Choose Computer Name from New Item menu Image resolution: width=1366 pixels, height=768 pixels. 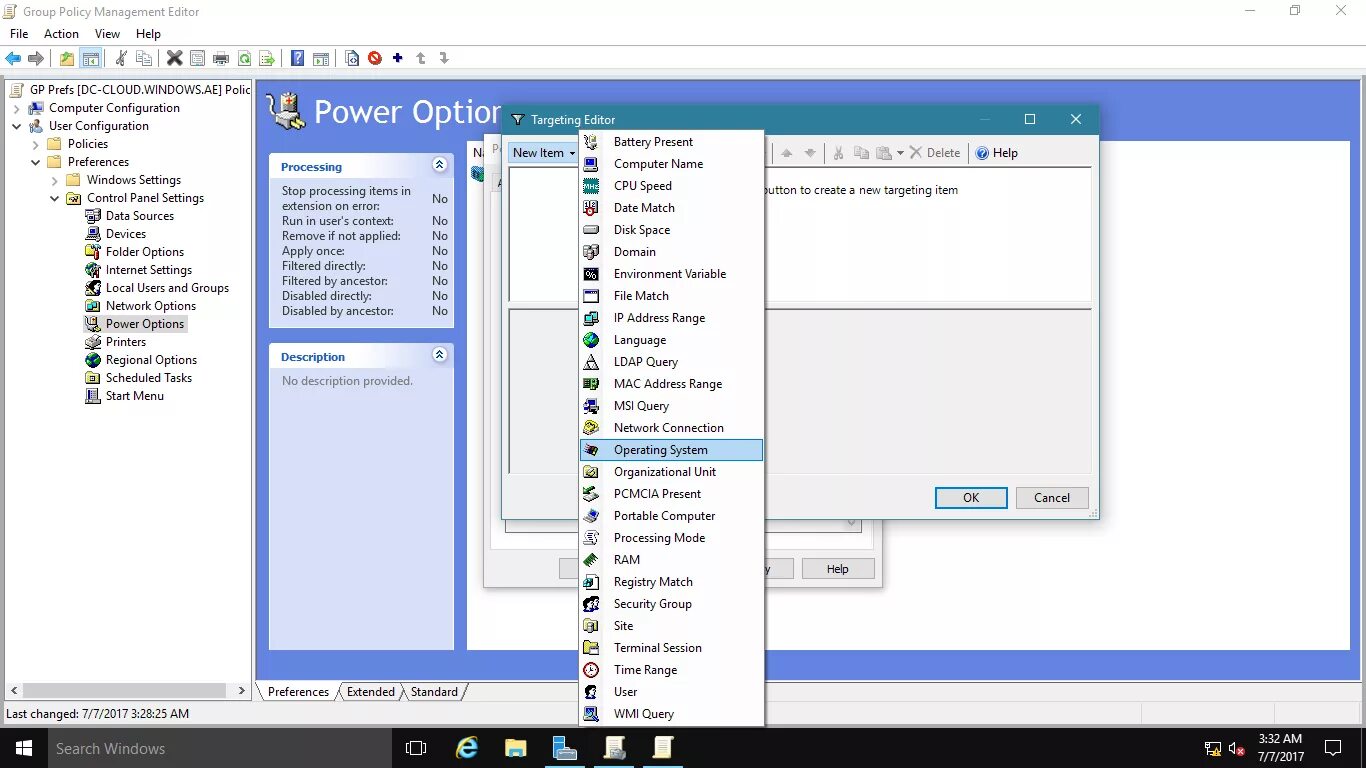pyautogui.click(x=671, y=164)
